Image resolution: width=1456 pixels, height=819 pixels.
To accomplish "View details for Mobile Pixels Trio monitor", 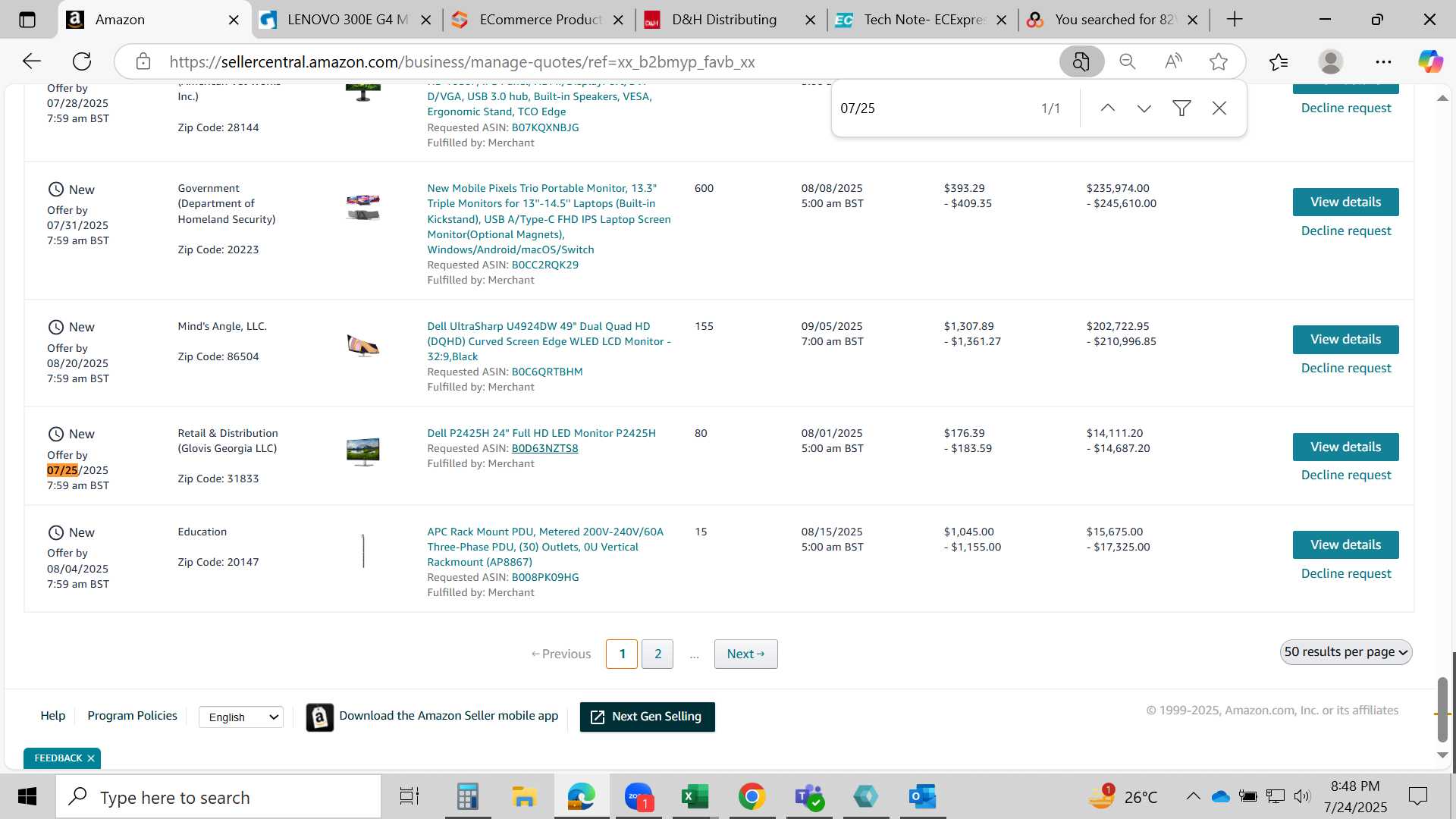I will pos(1345,202).
